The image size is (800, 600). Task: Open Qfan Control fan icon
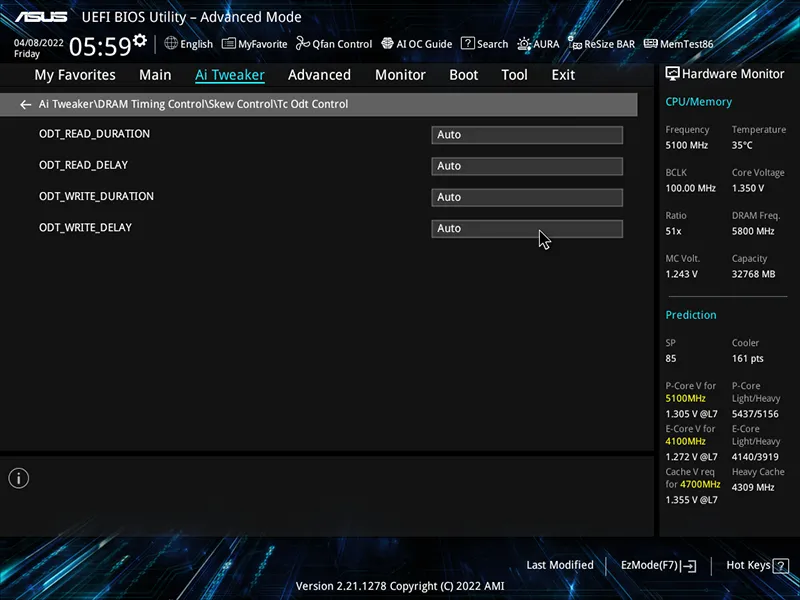303,43
